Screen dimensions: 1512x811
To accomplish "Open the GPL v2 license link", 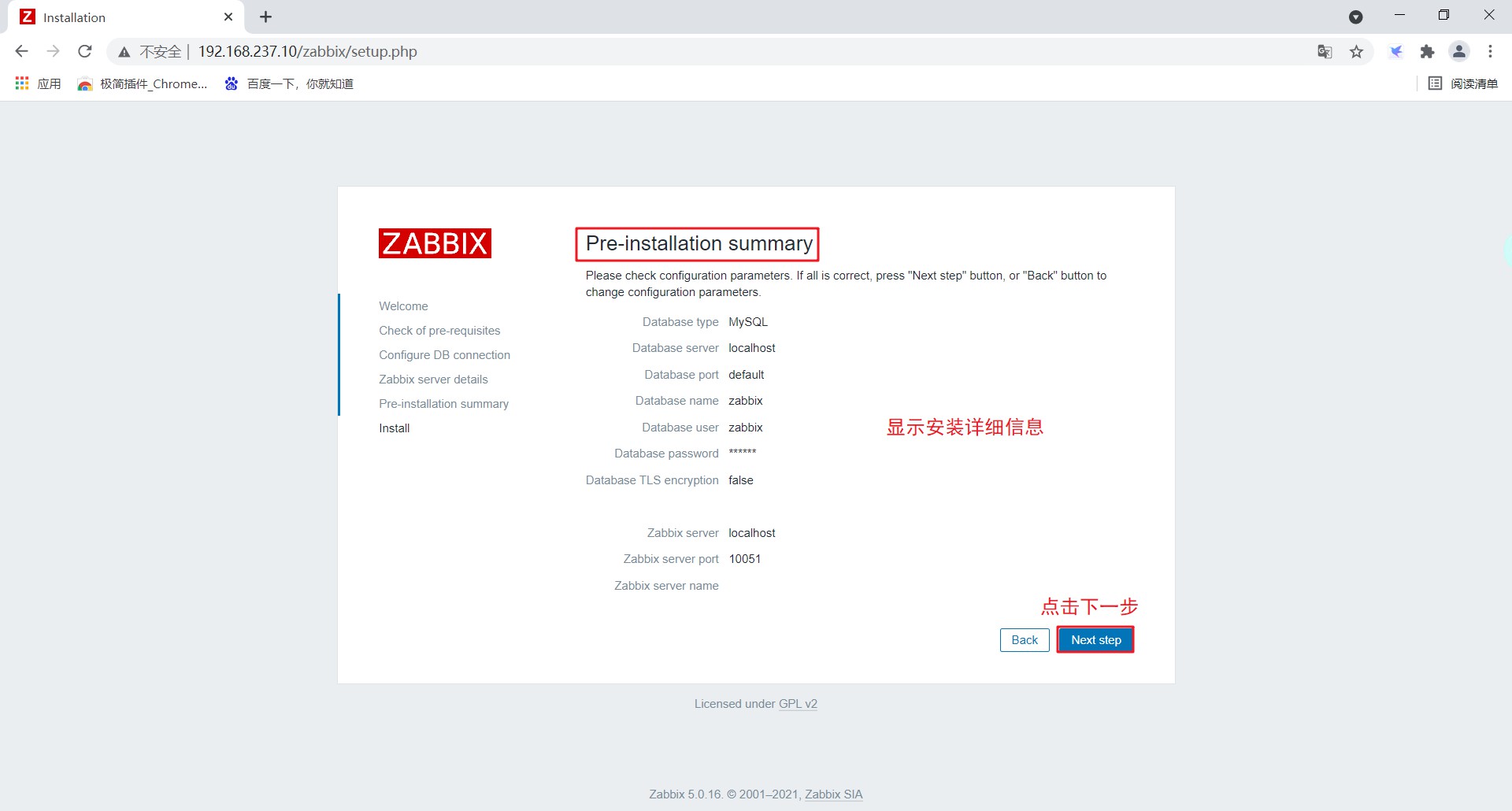I will [798, 704].
